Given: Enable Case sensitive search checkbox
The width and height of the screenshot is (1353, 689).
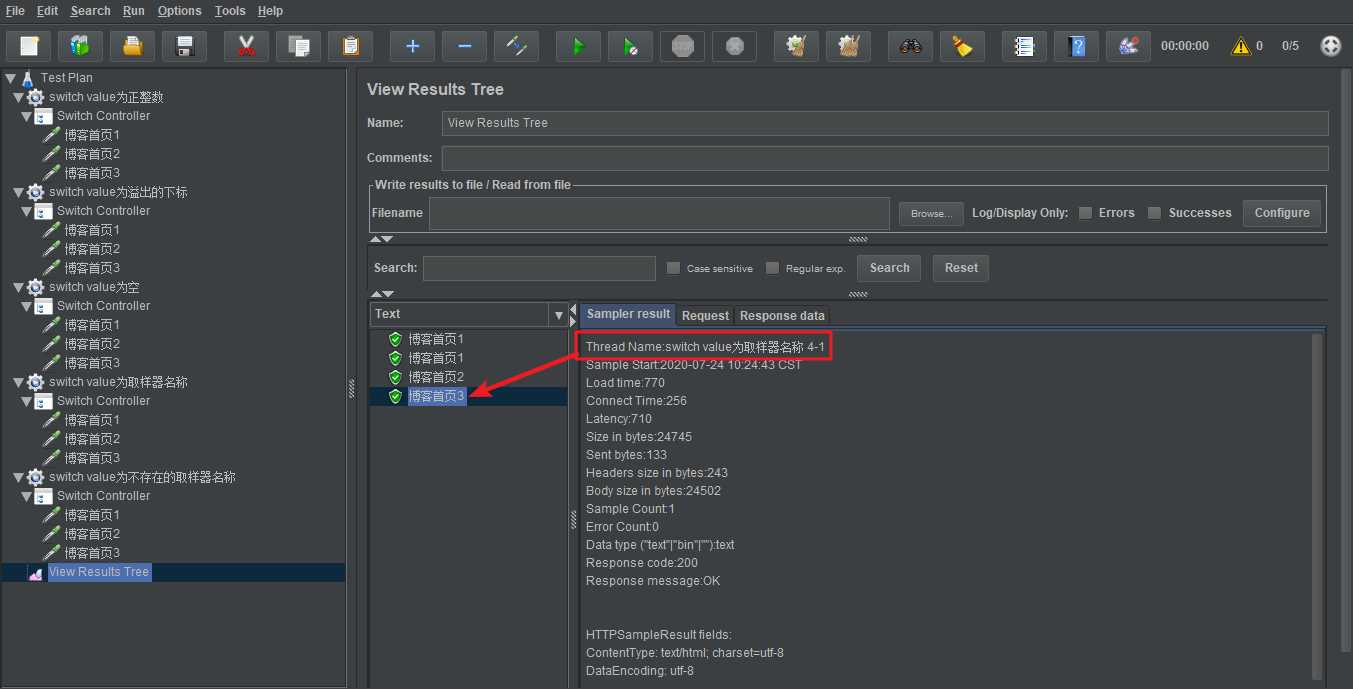Looking at the screenshot, I should pyautogui.click(x=673, y=268).
